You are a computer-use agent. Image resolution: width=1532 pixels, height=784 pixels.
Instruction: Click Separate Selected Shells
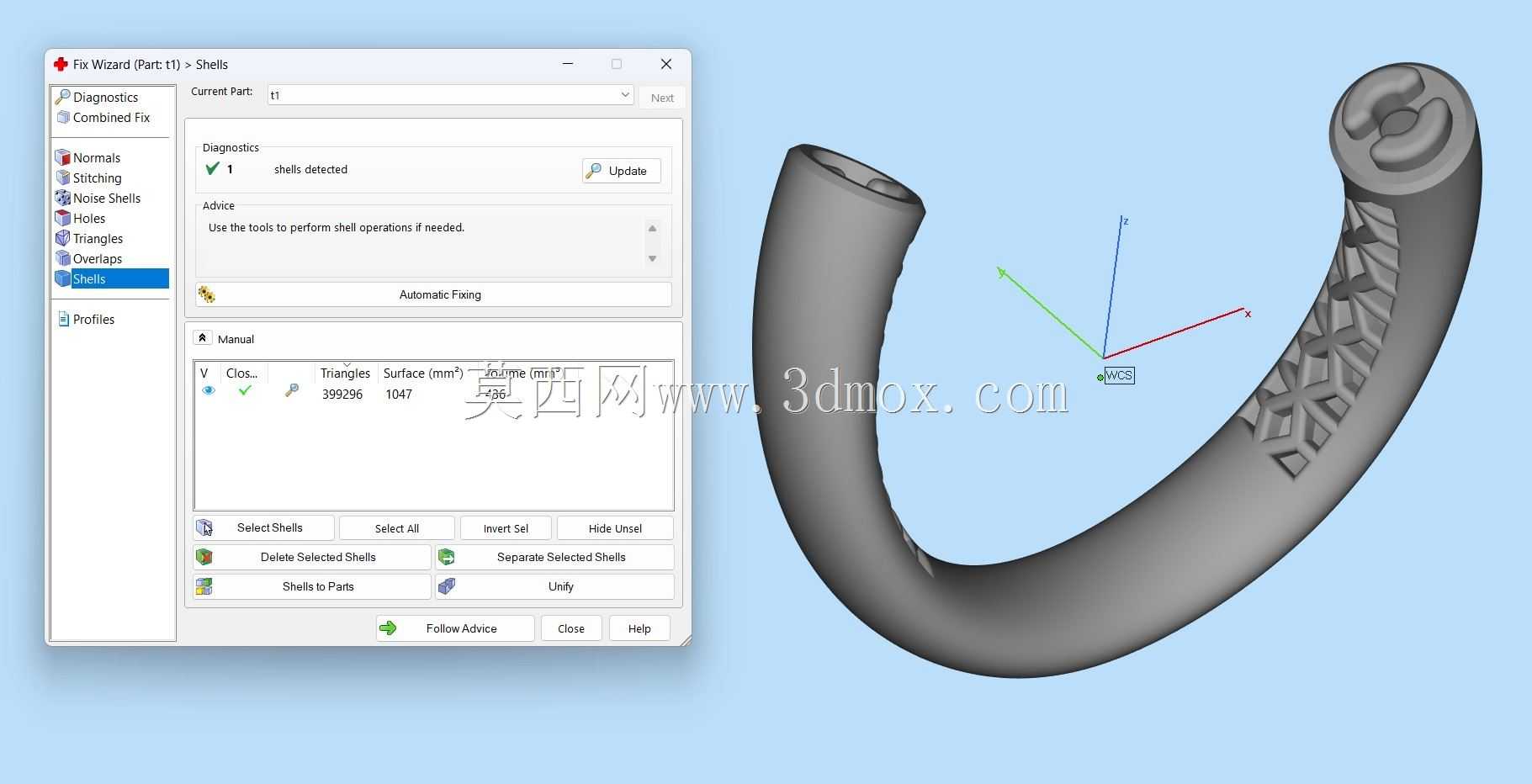click(x=554, y=557)
